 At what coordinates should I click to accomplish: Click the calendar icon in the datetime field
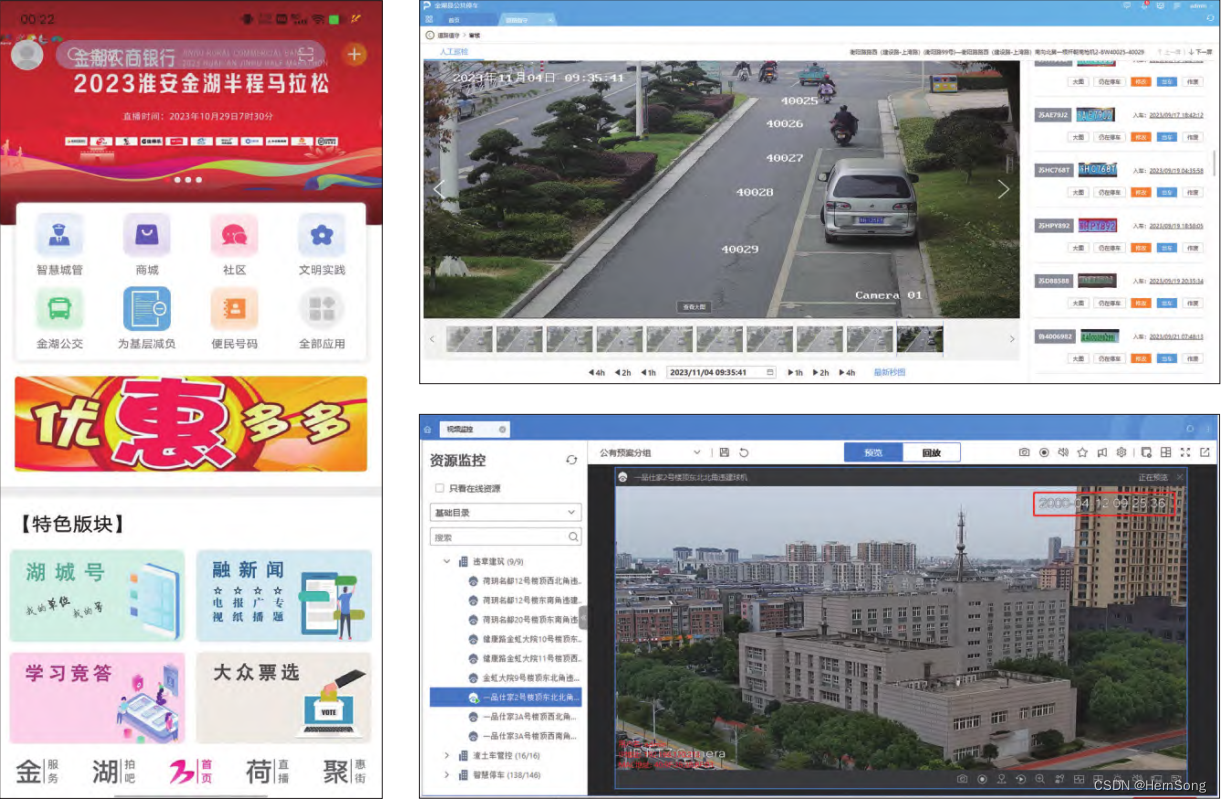[770, 372]
